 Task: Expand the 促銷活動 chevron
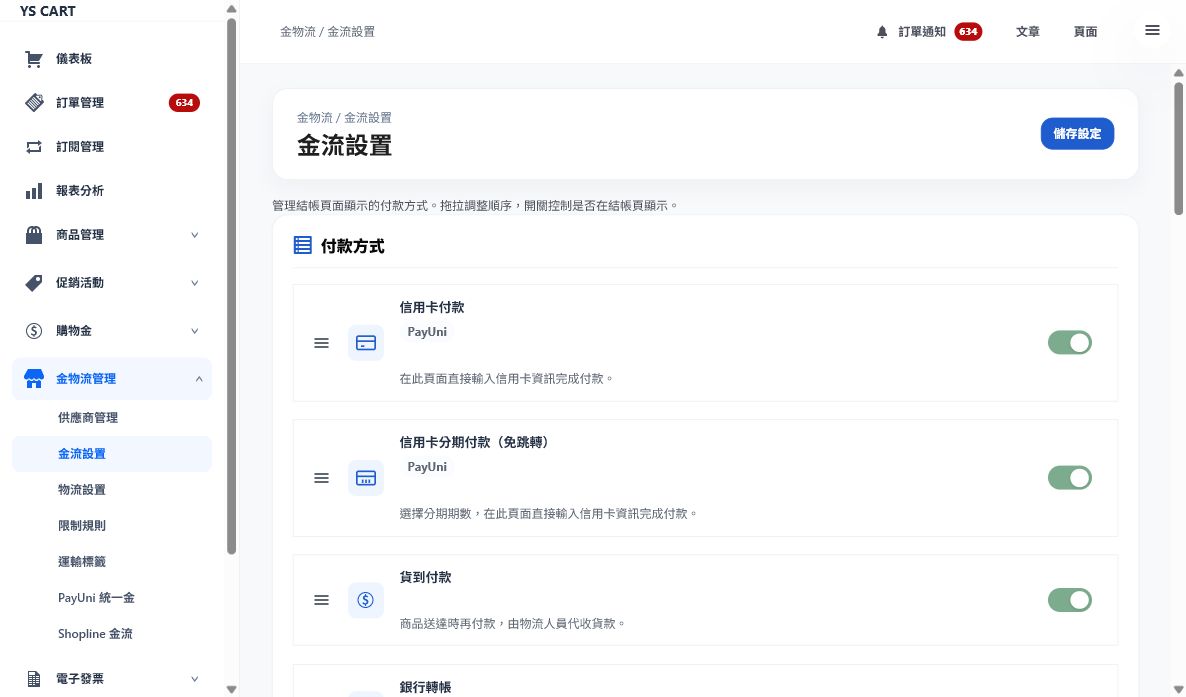click(x=194, y=283)
